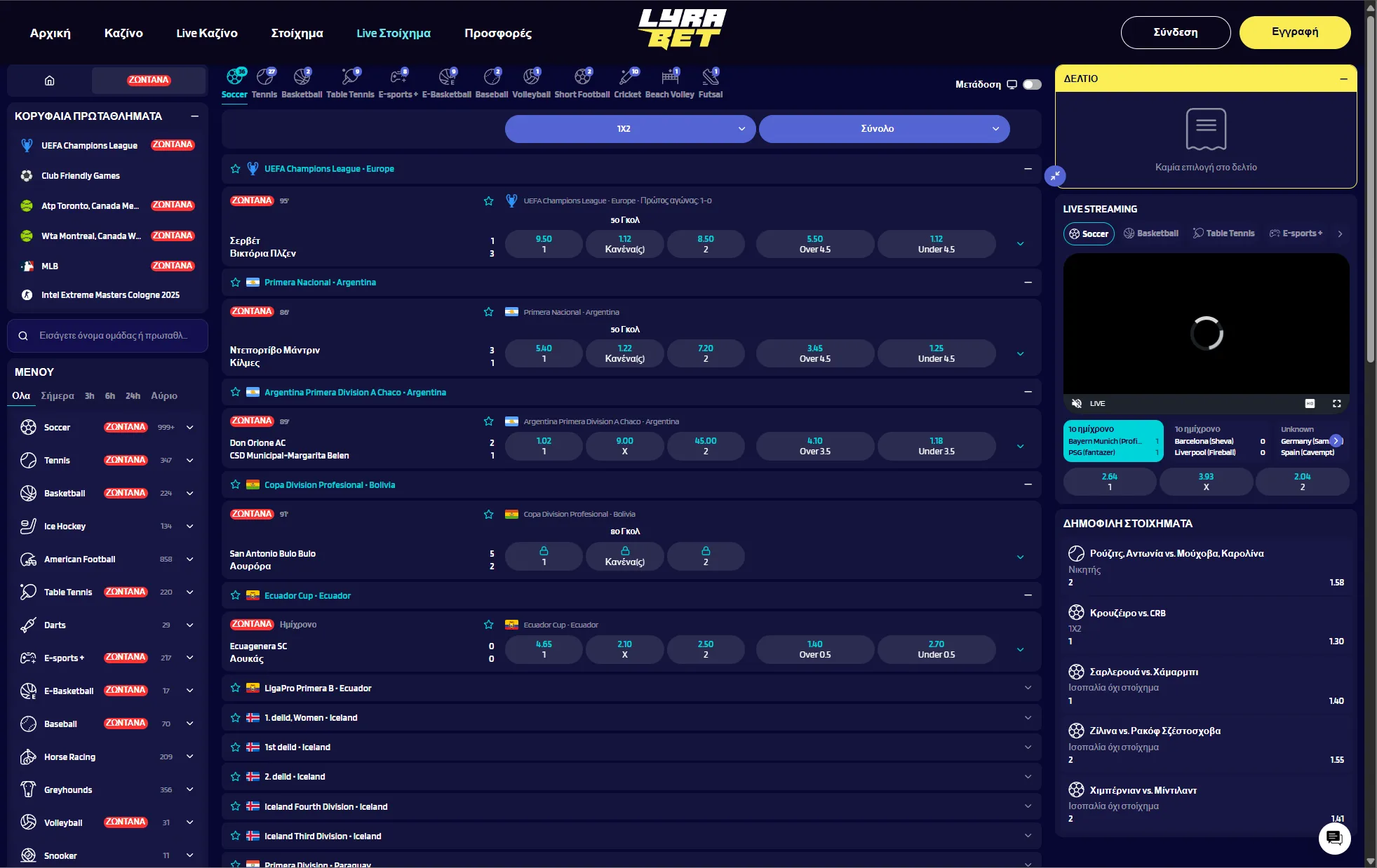The image size is (1377, 868).
Task: Switch live streaming to Basketball tab
Action: [1151, 233]
